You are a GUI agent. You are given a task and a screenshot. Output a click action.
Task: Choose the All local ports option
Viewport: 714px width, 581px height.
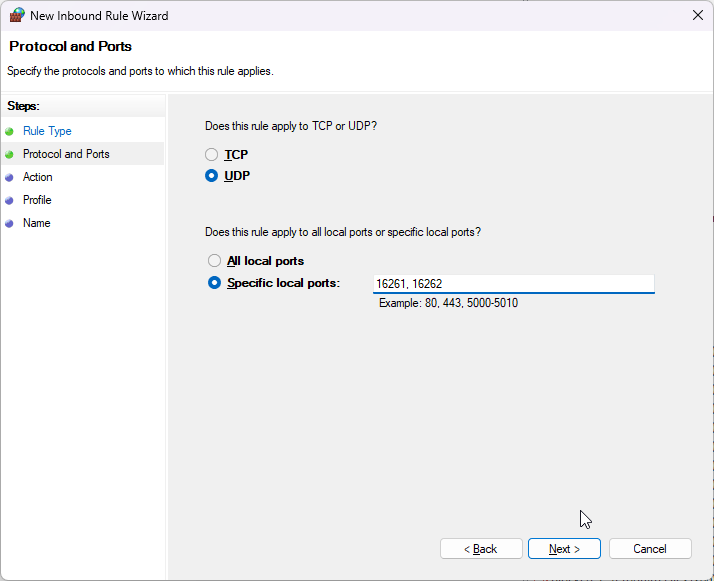(214, 261)
